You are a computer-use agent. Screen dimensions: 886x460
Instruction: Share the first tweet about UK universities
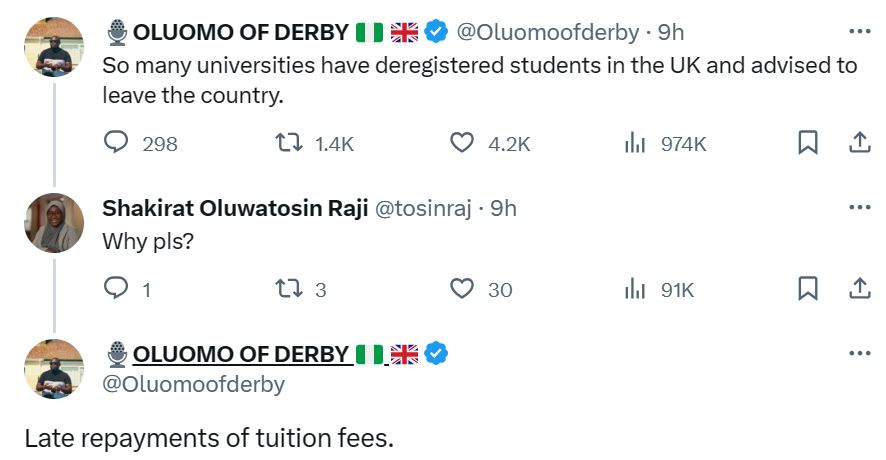click(859, 143)
